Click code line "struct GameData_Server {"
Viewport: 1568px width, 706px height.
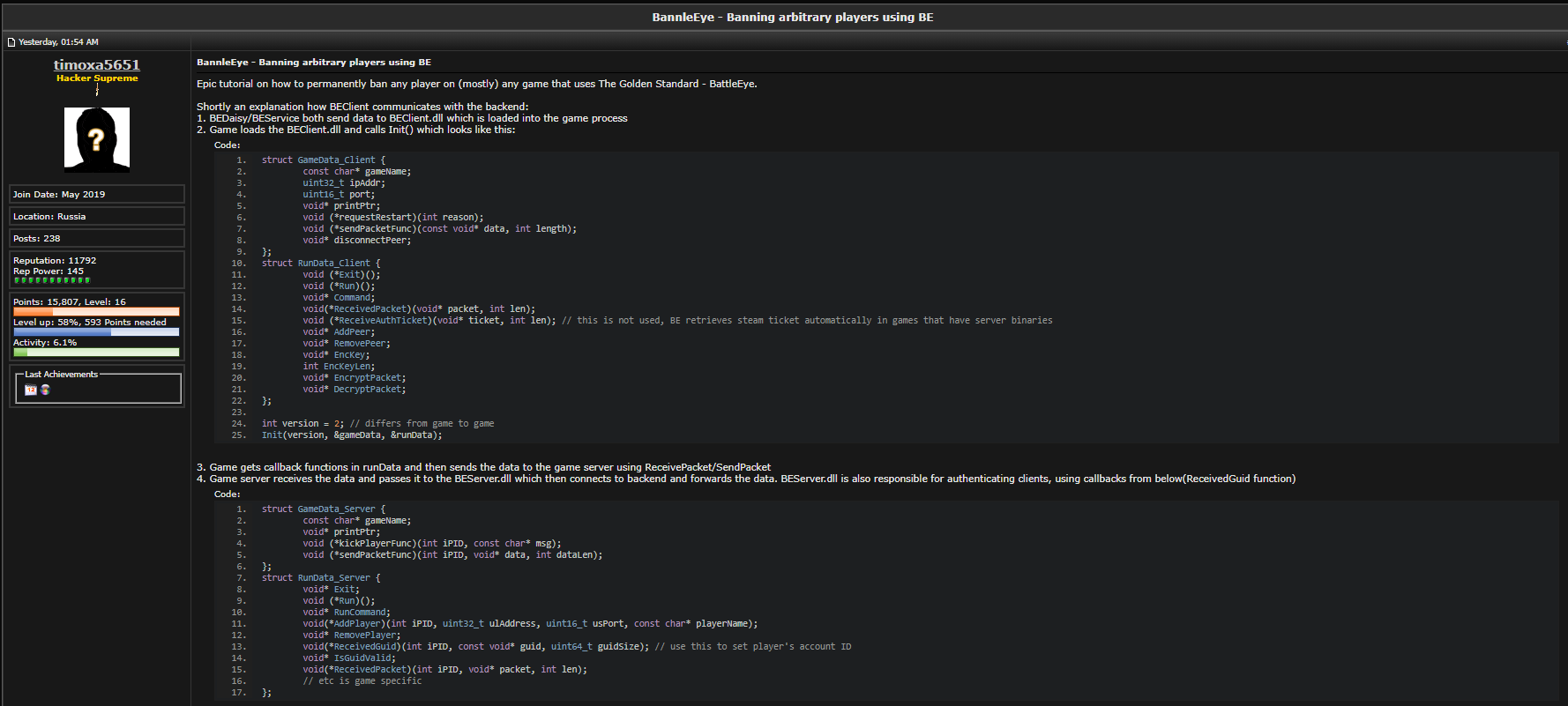(324, 509)
